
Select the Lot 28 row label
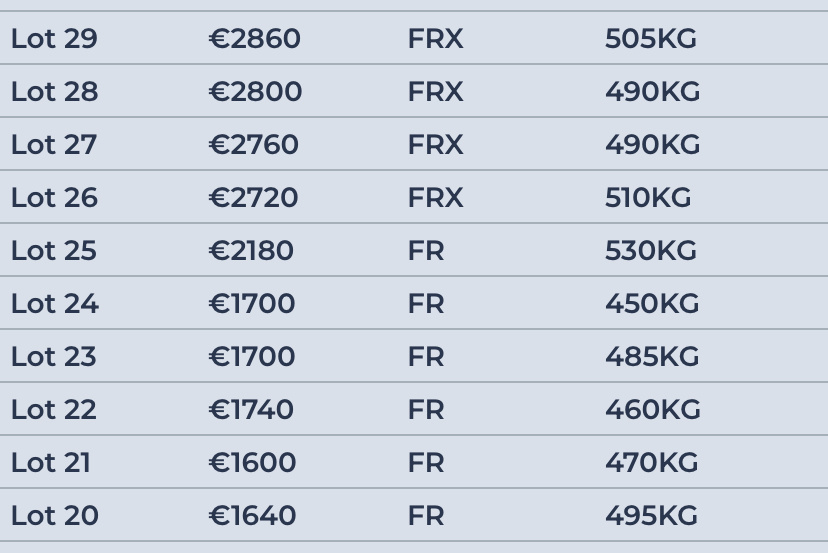click(54, 91)
